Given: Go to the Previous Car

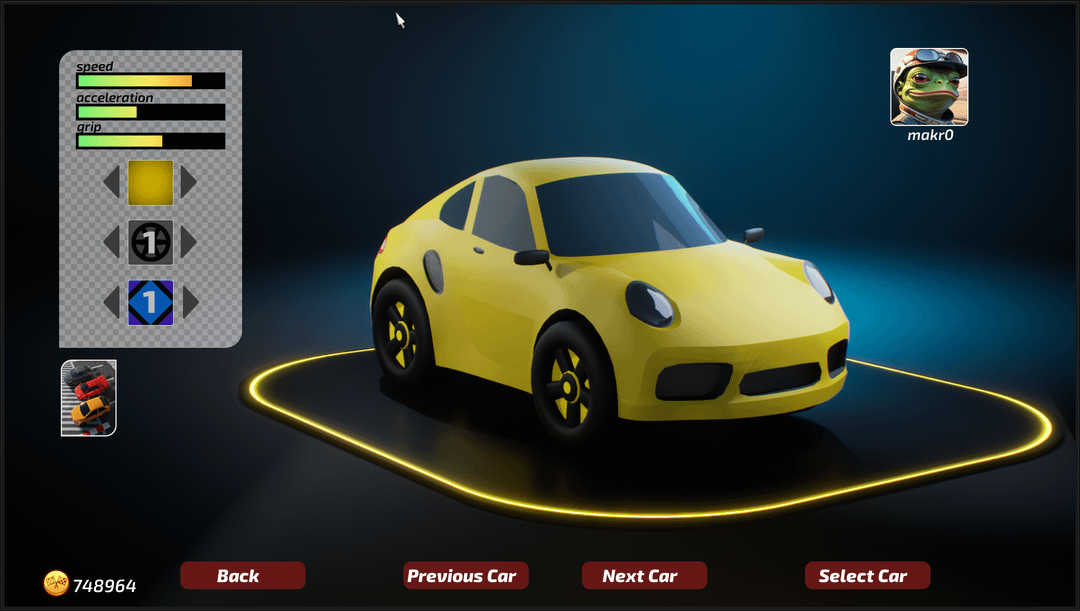Looking at the screenshot, I should pos(466,576).
